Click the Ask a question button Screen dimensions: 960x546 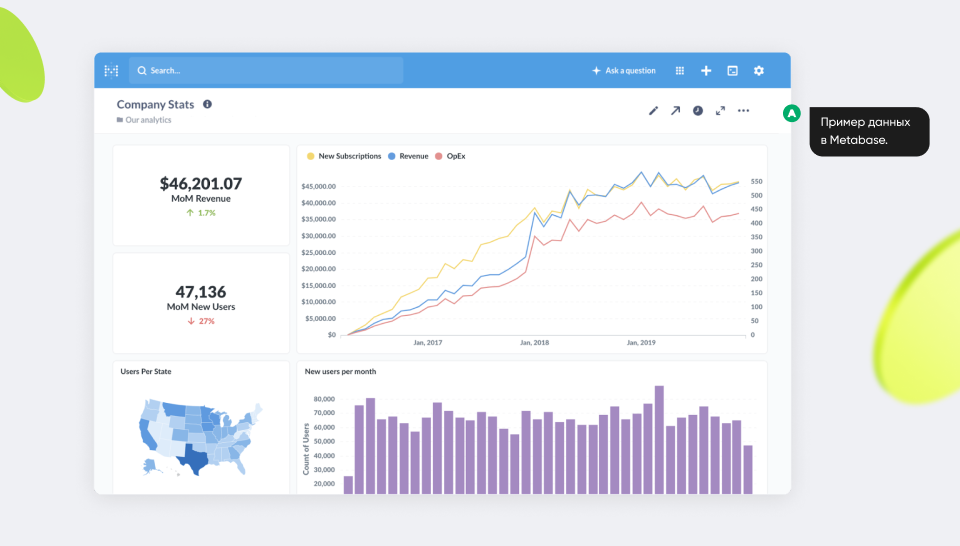624,71
